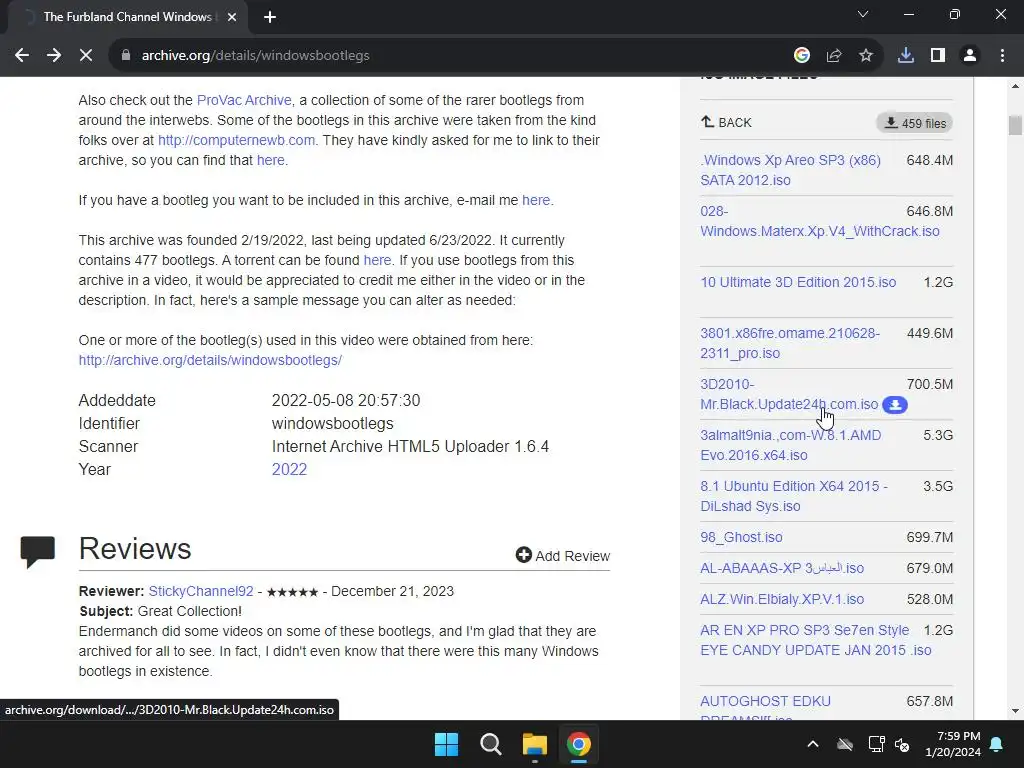The width and height of the screenshot is (1024, 768).
Task: Click the download icon beside 3D2010-Mr.Black iso
Action: [x=895, y=405]
